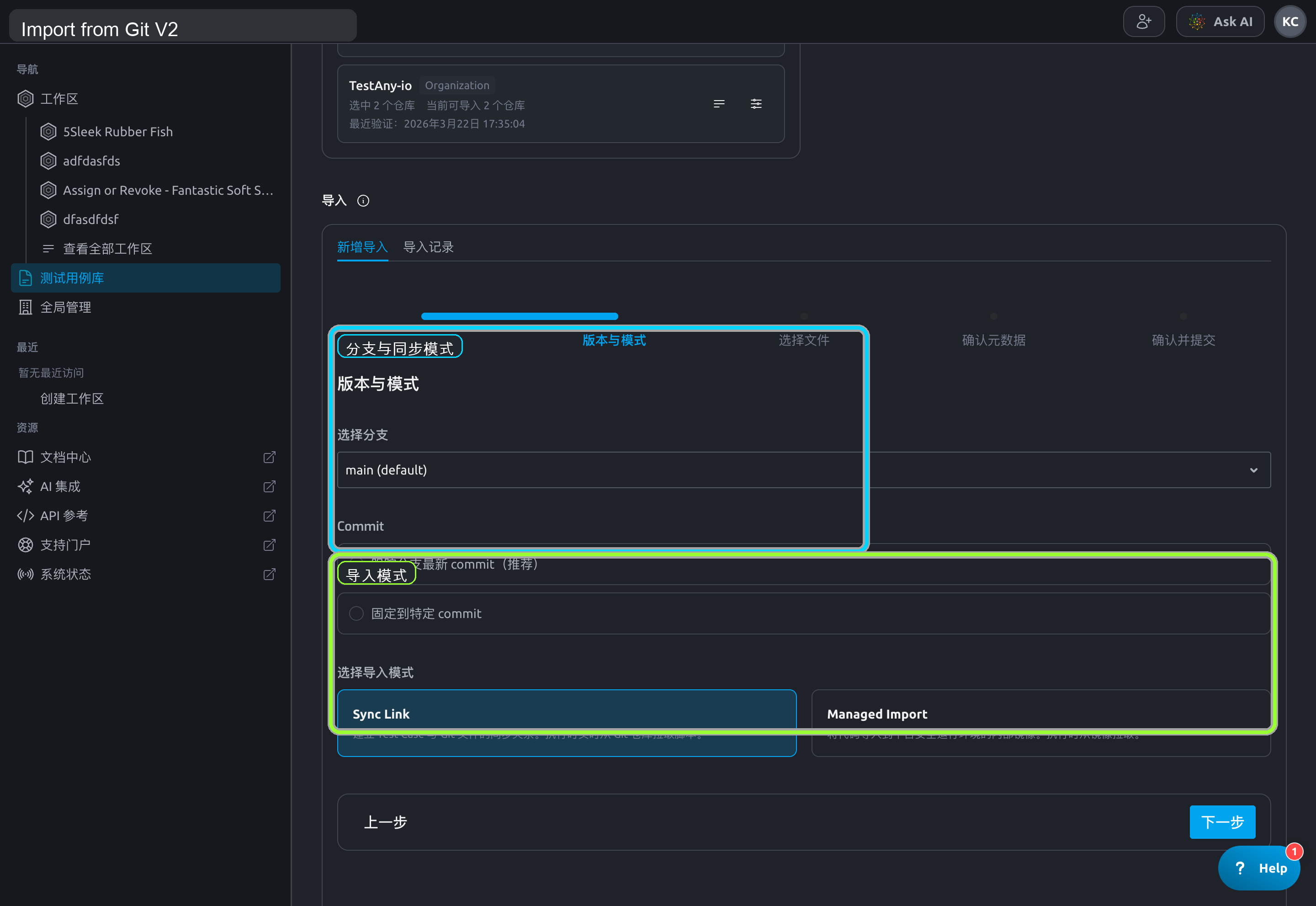1316x906 pixels.
Task: Click the info icon next to 导入
Action: (x=363, y=201)
